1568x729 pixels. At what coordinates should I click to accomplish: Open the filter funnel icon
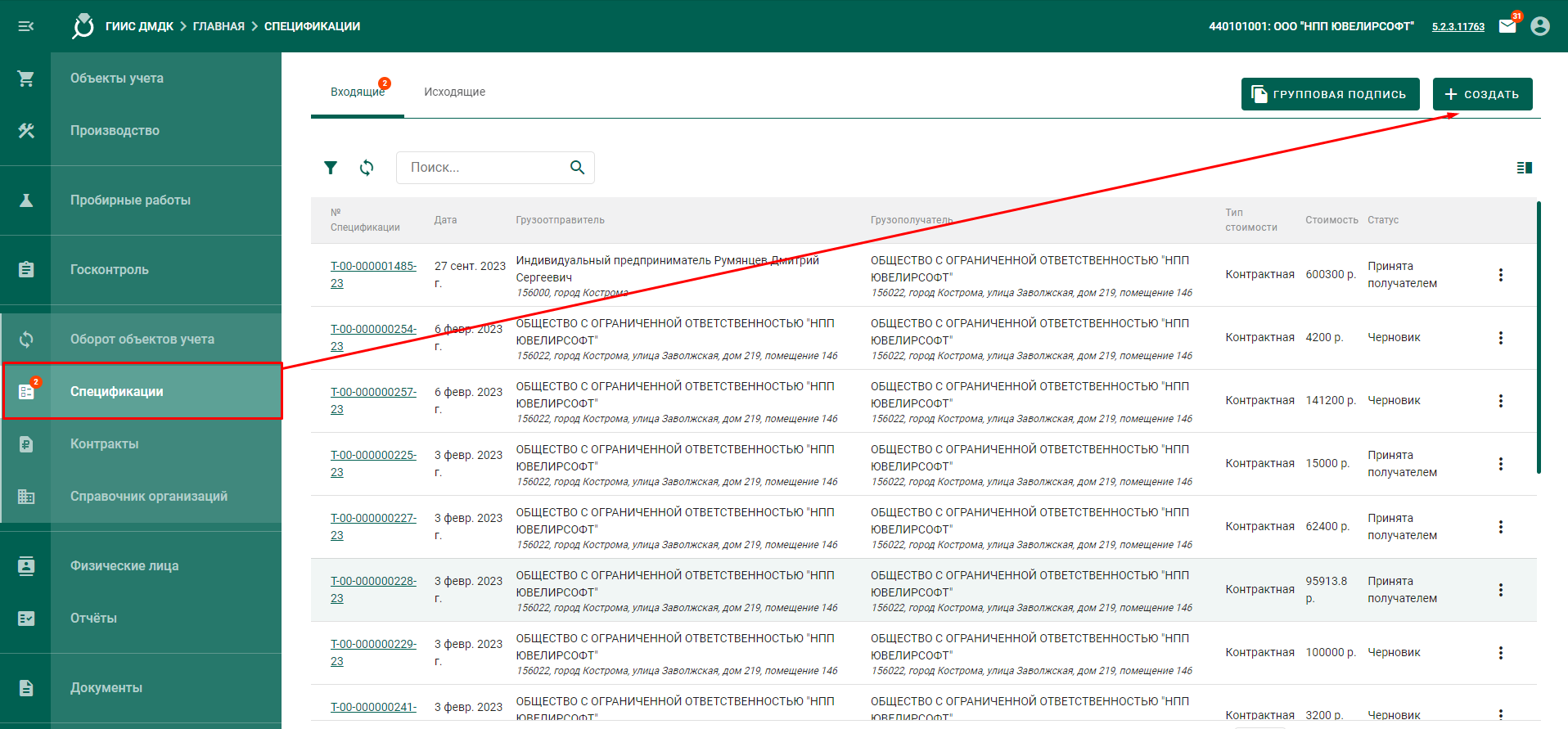331,168
